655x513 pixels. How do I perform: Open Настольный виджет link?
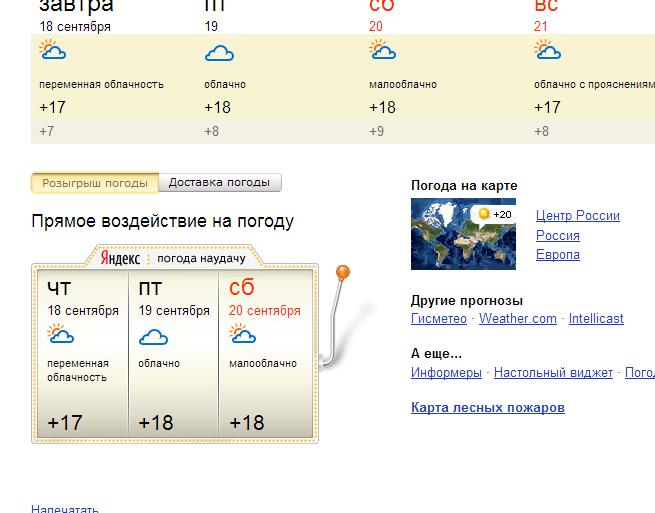(x=553, y=372)
